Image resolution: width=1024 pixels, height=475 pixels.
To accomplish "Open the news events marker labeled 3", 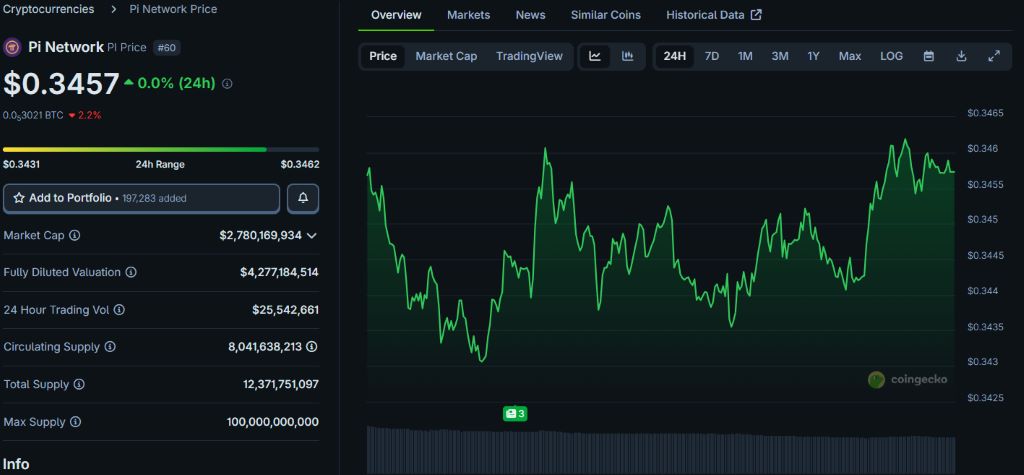I will pyautogui.click(x=515, y=414).
